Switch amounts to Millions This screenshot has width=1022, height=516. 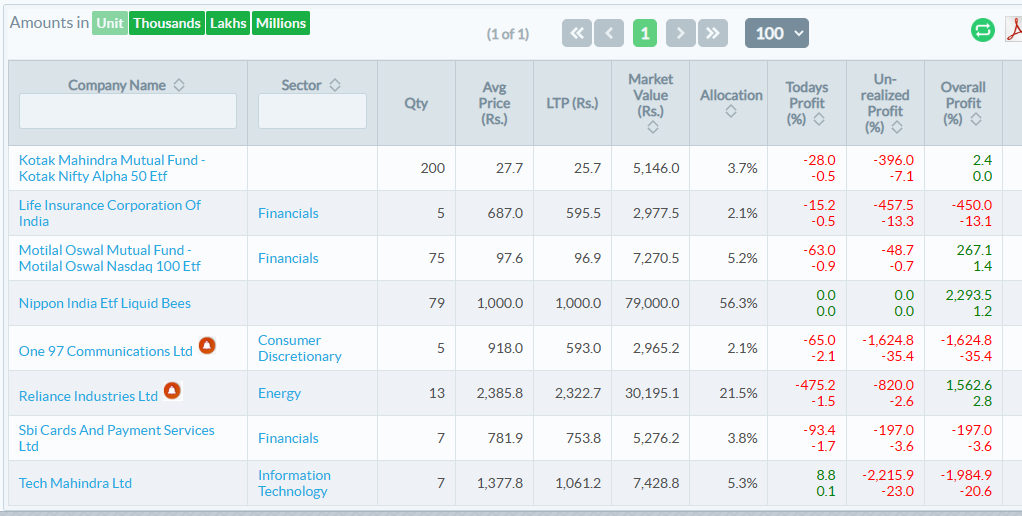tap(281, 23)
